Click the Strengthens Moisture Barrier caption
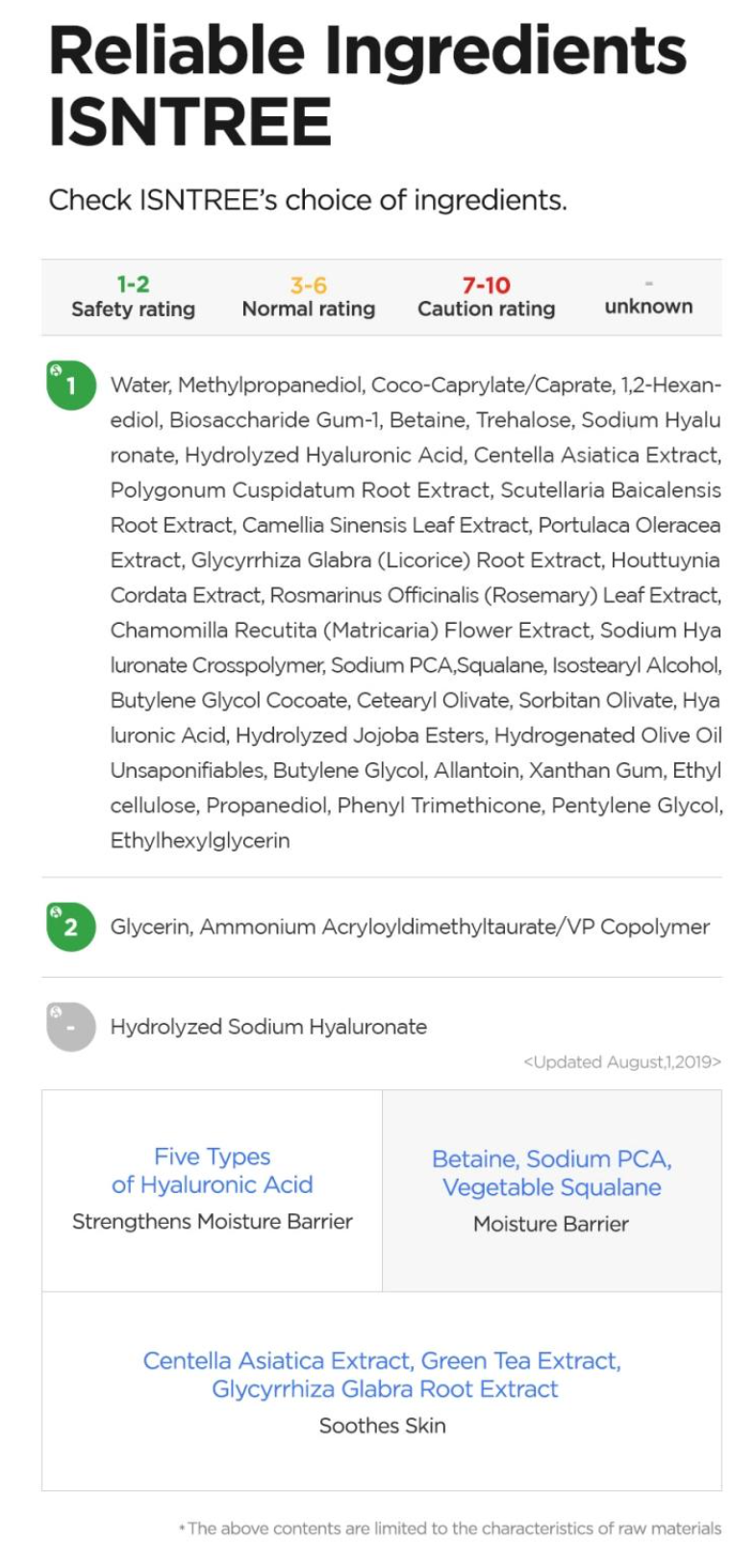756x1568 pixels. click(212, 1222)
